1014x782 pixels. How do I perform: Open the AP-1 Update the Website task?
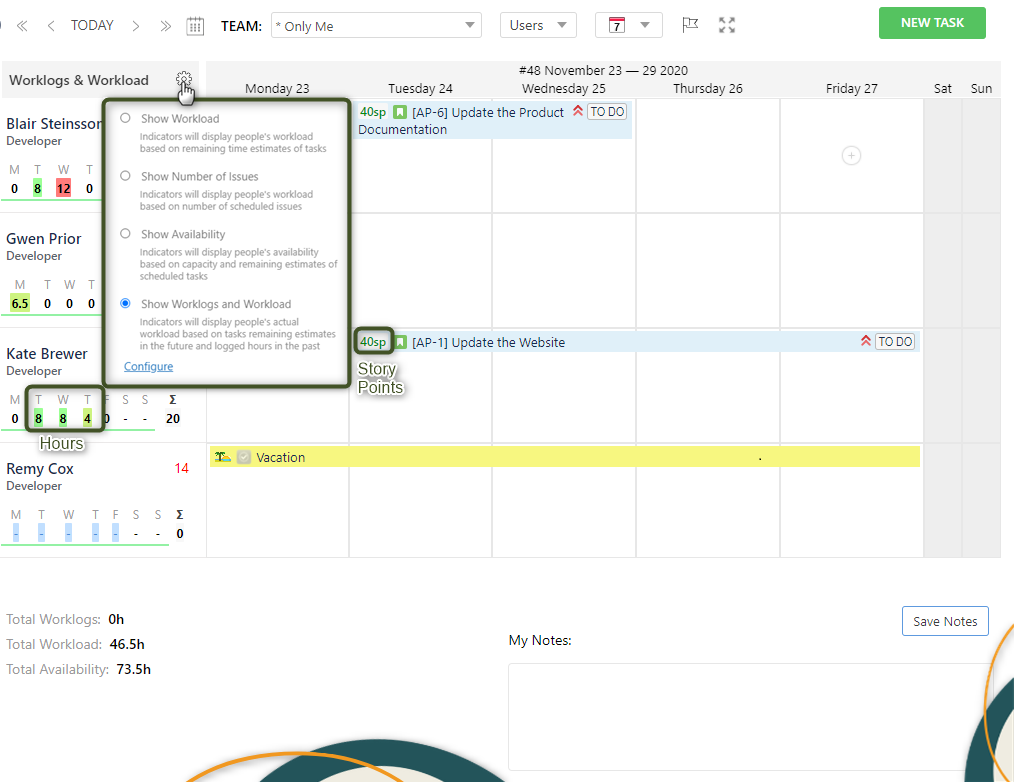(637, 342)
